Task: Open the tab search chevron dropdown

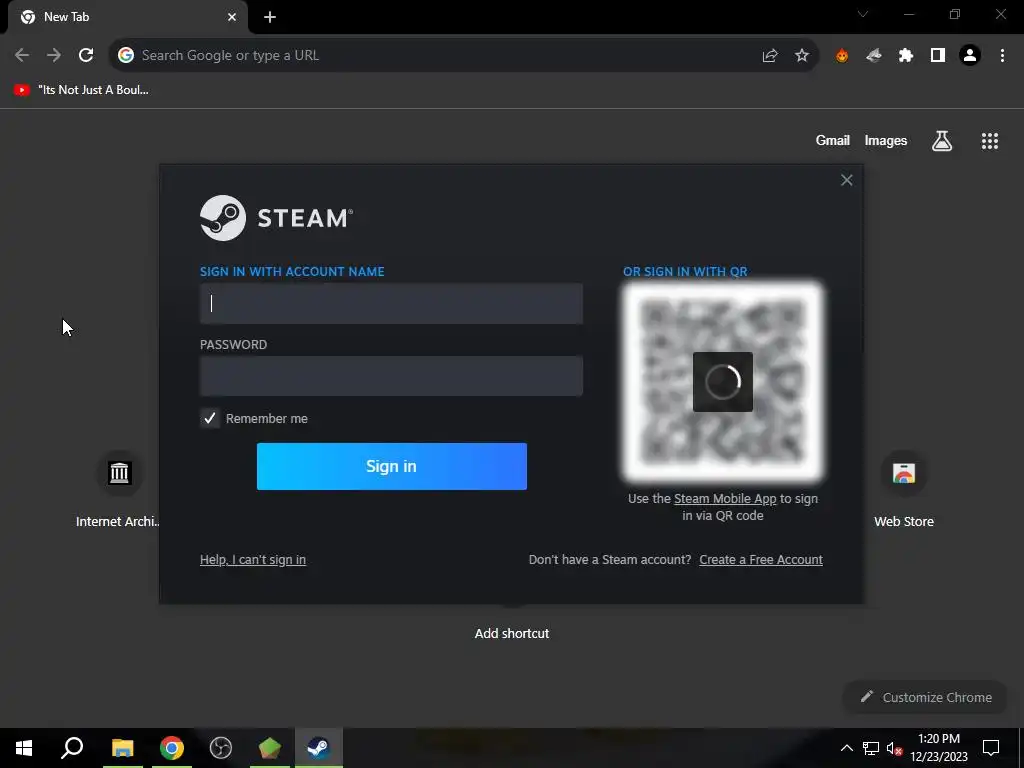Action: (863, 14)
